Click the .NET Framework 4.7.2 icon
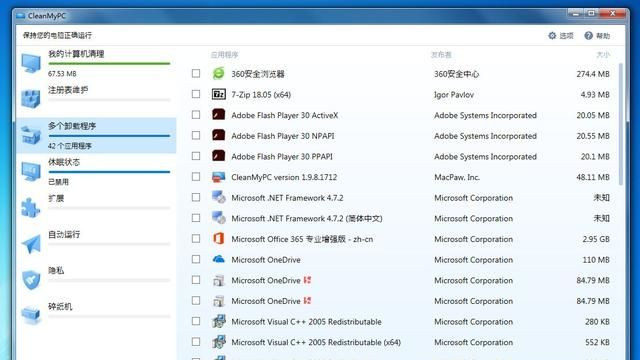 coord(218,197)
